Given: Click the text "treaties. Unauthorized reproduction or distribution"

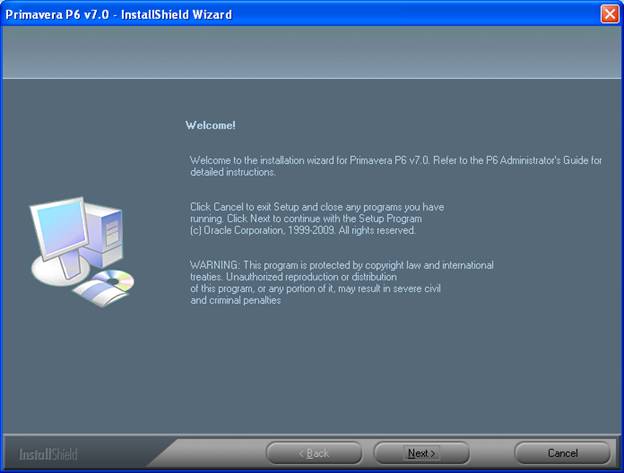Looking at the screenshot, I should [293, 277].
